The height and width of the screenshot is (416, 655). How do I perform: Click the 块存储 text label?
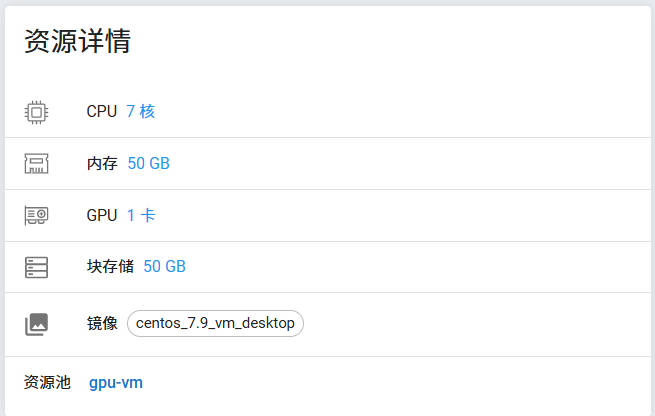110,267
